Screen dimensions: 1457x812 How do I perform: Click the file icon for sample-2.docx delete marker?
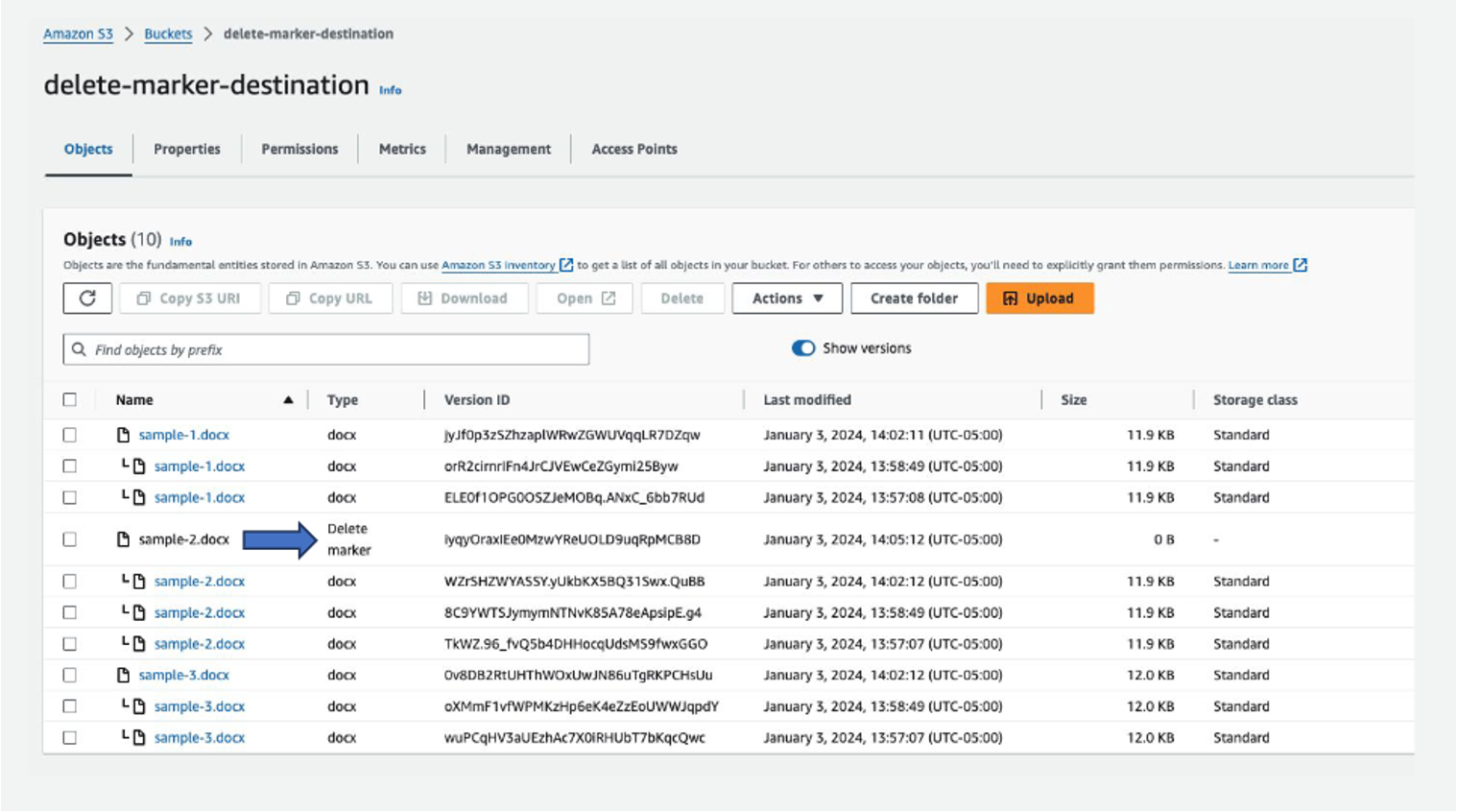click(x=123, y=539)
